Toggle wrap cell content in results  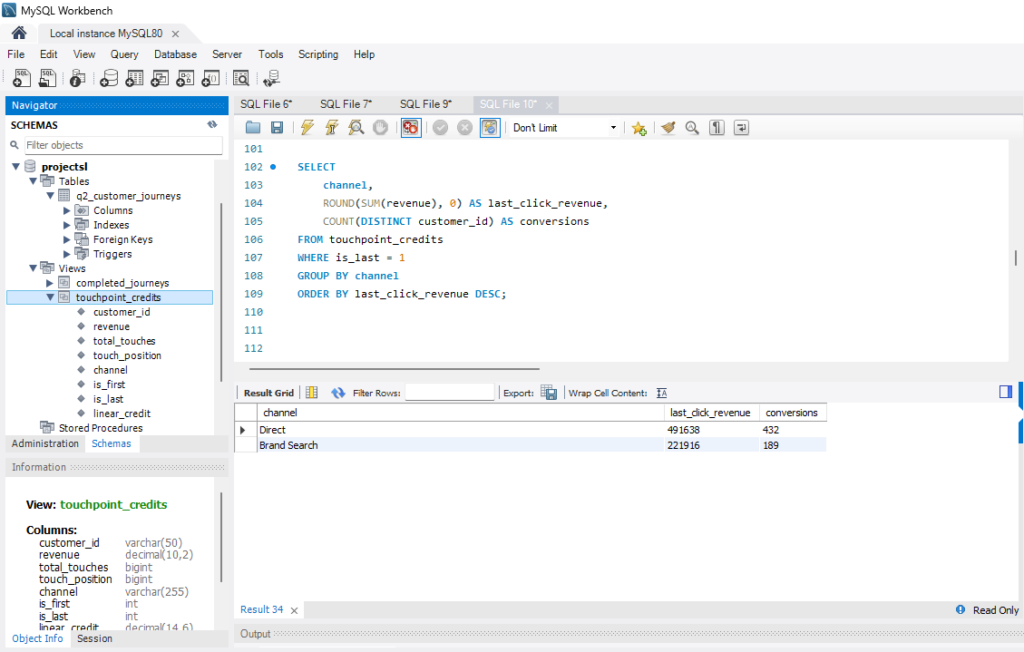pyautogui.click(x=662, y=393)
